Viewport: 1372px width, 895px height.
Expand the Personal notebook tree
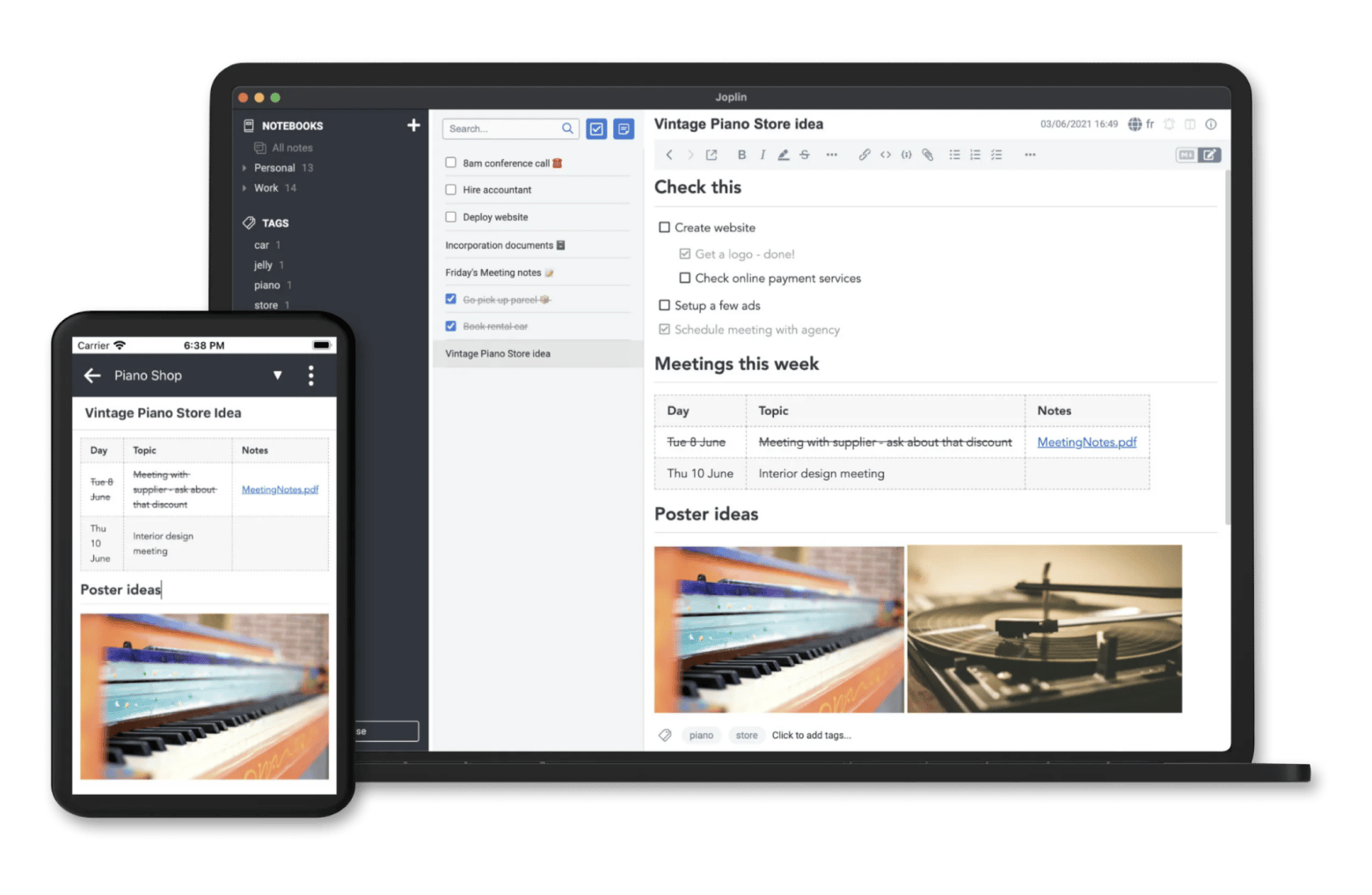pos(244,168)
